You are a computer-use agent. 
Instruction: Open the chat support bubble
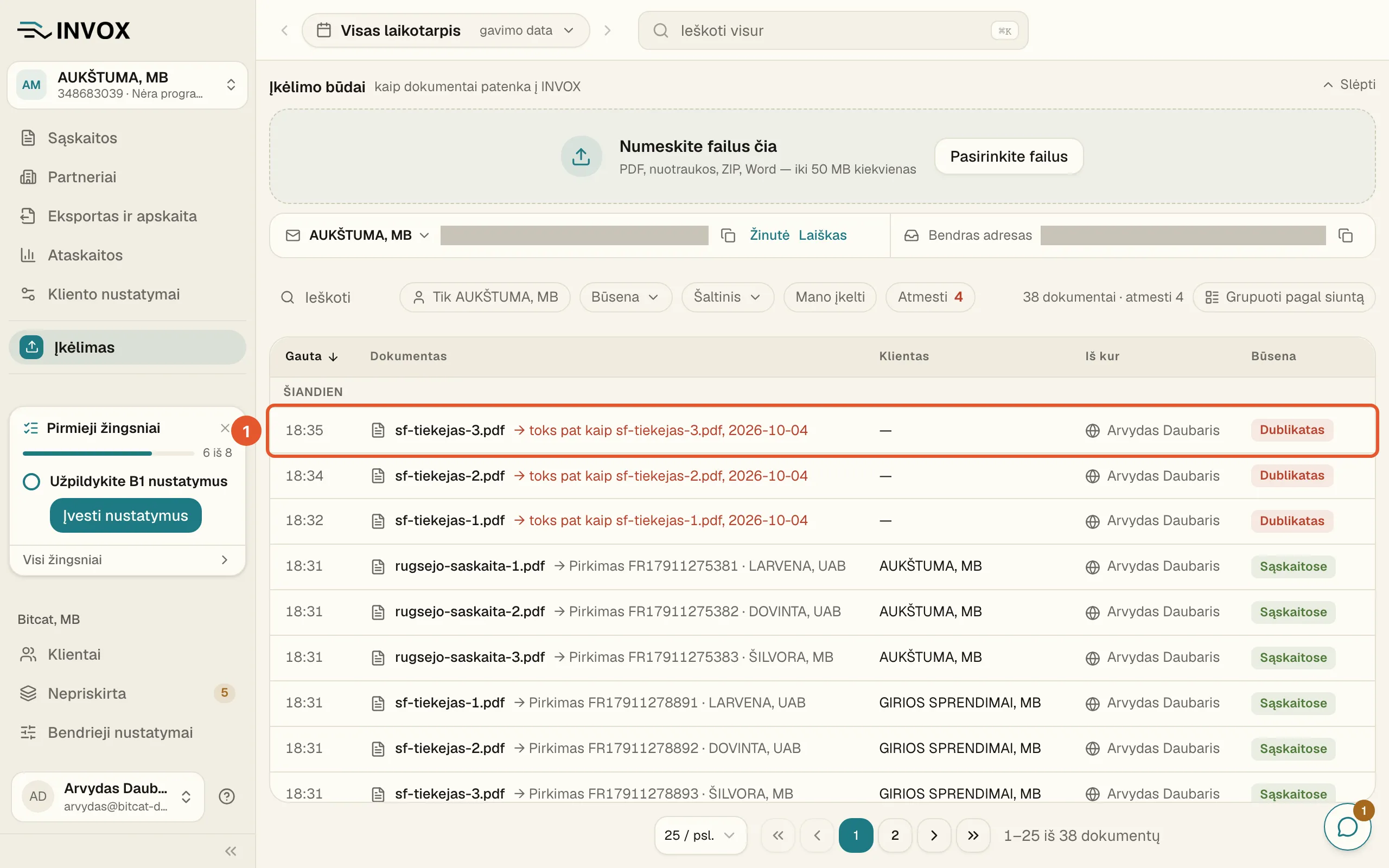(1347, 827)
